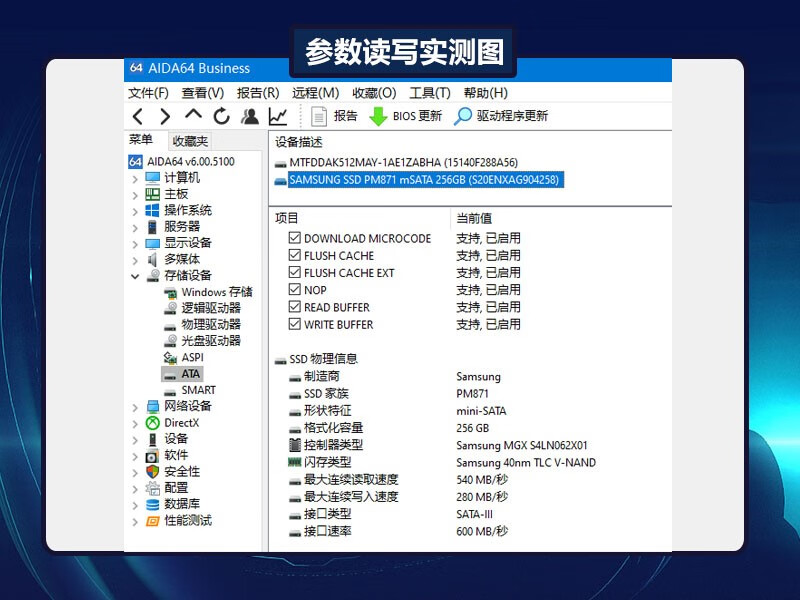Click the 网络设备 network icon
Image resolution: width=800 pixels, height=600 pixels.
coord(153,406)
